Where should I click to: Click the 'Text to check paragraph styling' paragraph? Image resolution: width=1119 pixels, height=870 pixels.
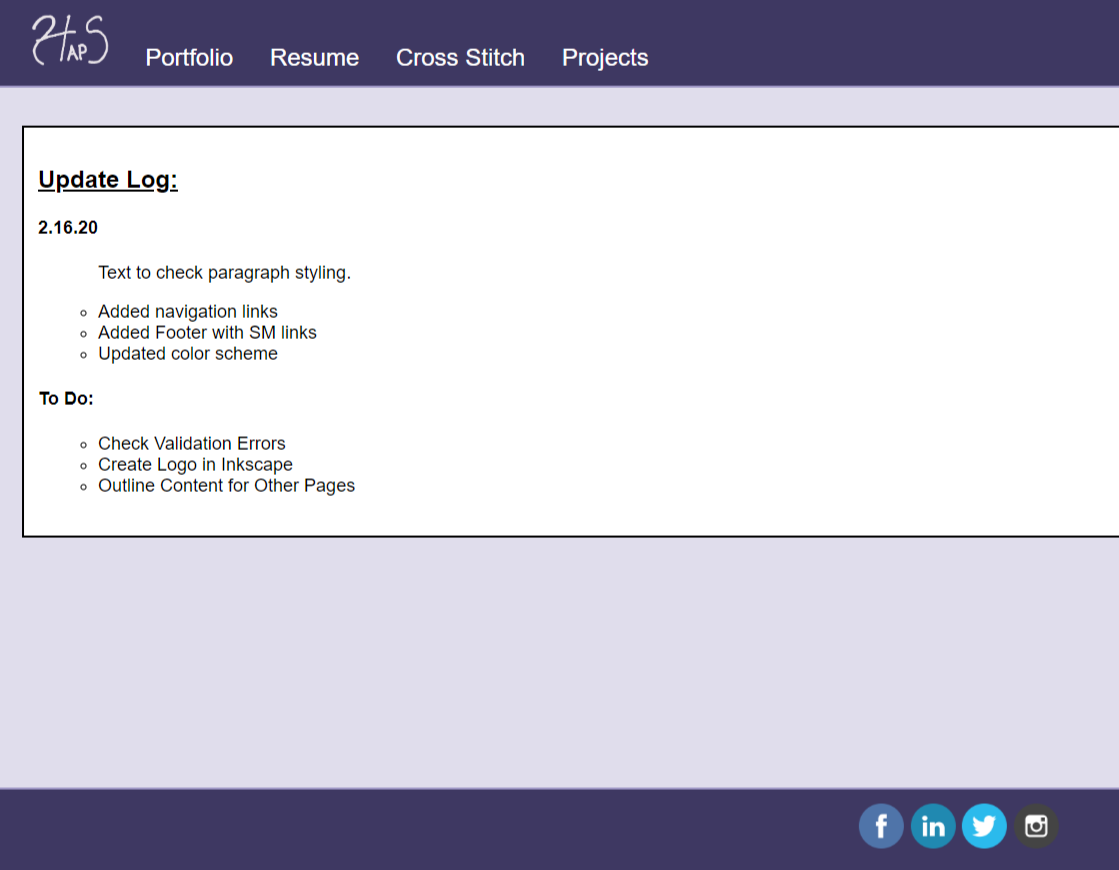[x=224, y=273]
